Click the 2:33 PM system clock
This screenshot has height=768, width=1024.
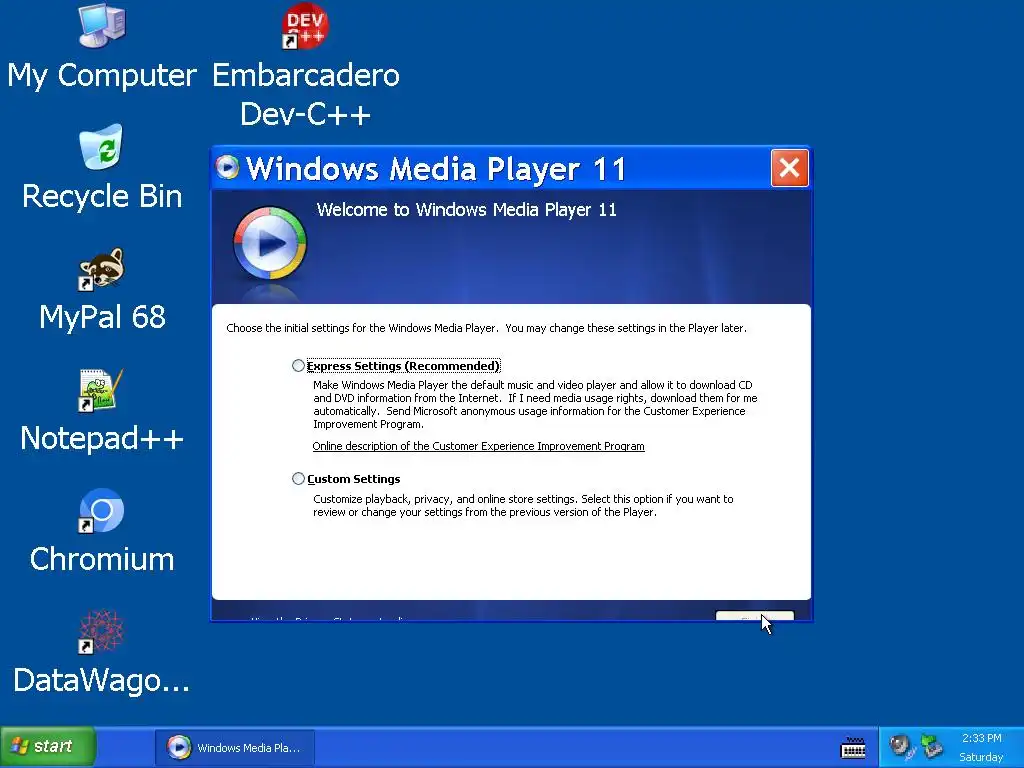pos(981,738)
